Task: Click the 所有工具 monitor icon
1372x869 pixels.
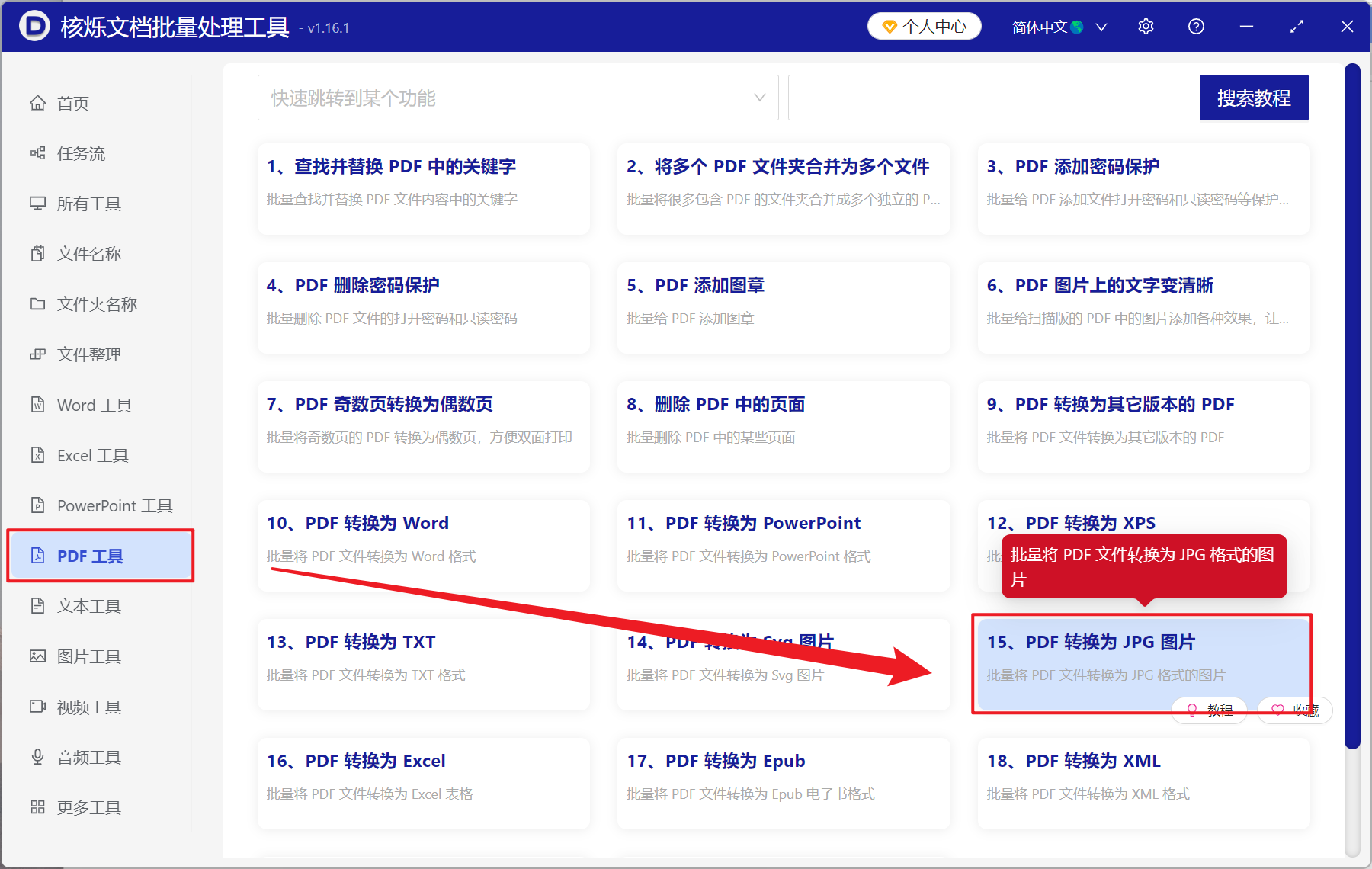Action: click(38, 204)
